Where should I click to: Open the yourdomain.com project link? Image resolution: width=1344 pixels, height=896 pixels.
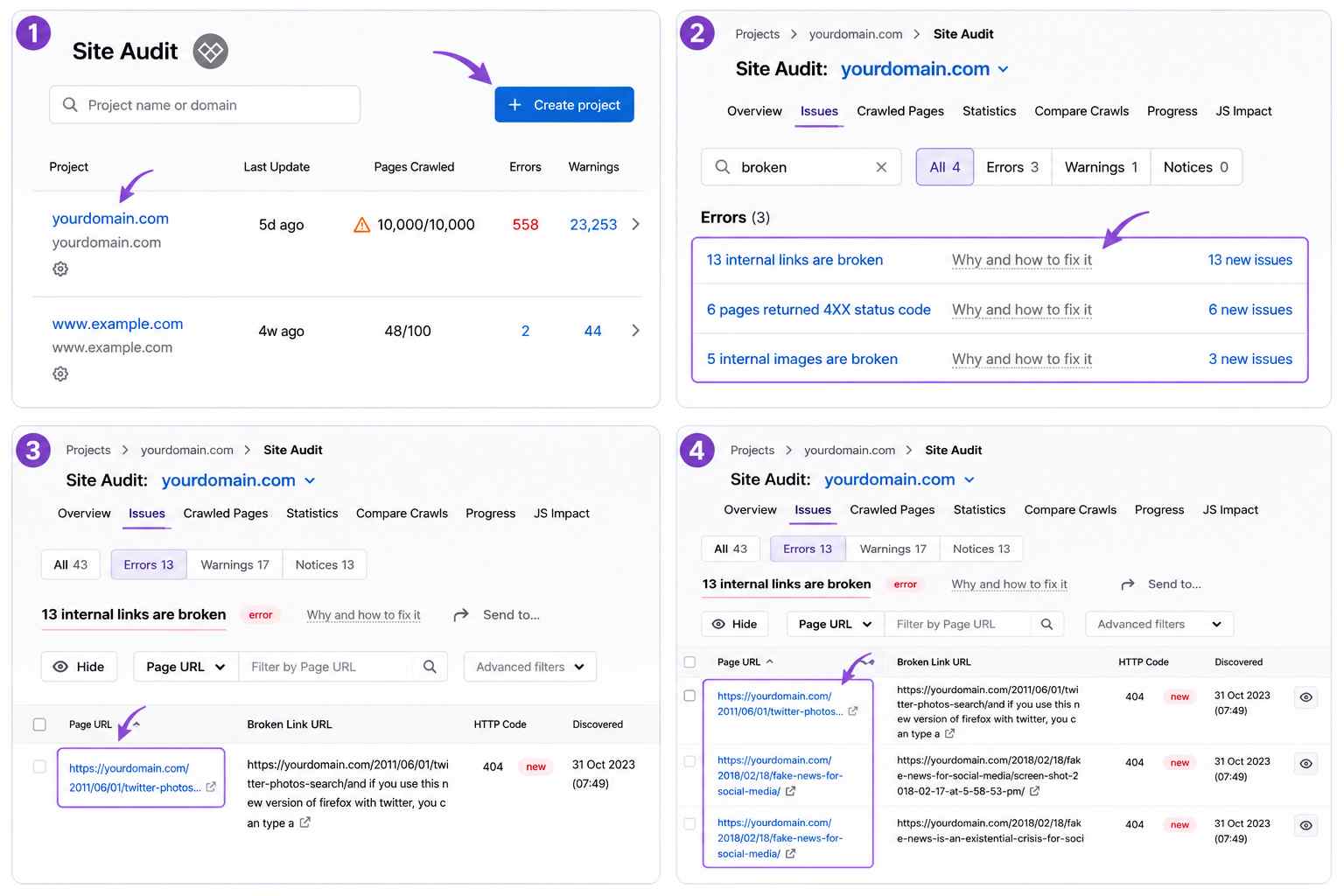pyautogui.click(x=110, y=219)
